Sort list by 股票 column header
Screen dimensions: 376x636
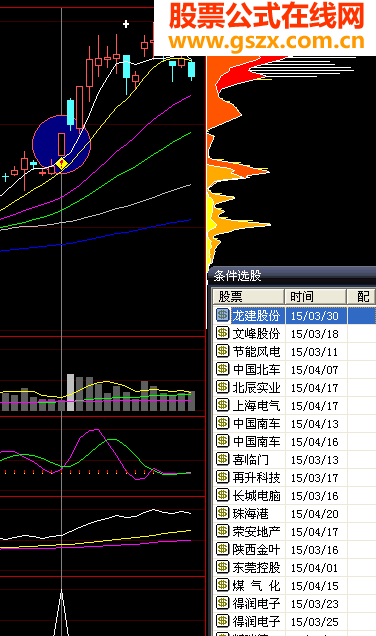(248, 297)
